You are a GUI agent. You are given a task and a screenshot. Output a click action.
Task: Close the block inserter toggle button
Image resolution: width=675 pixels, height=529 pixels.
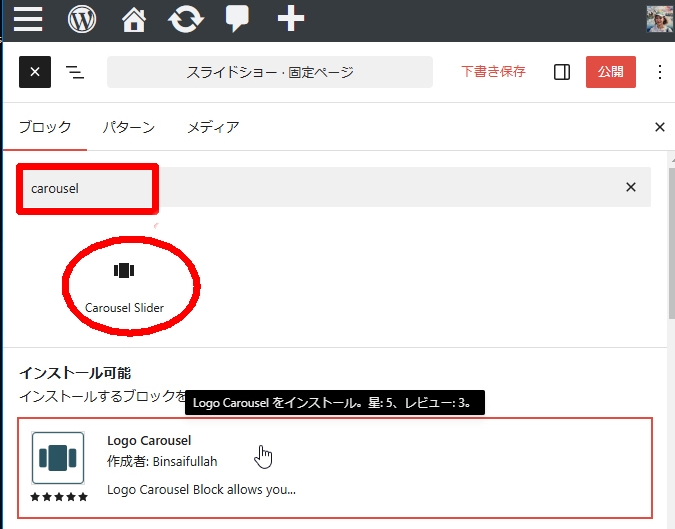click(x=34, y=72)
